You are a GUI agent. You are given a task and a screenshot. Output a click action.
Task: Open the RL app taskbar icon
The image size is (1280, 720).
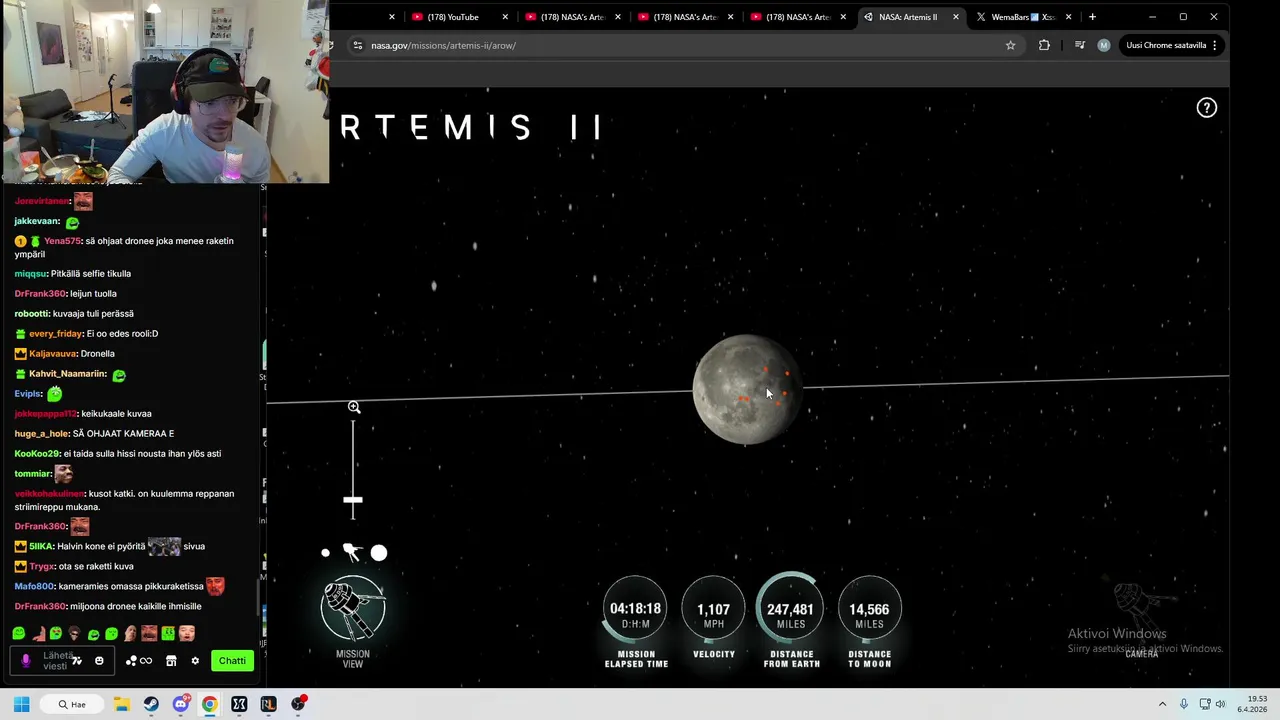click(x=268, y=704)
